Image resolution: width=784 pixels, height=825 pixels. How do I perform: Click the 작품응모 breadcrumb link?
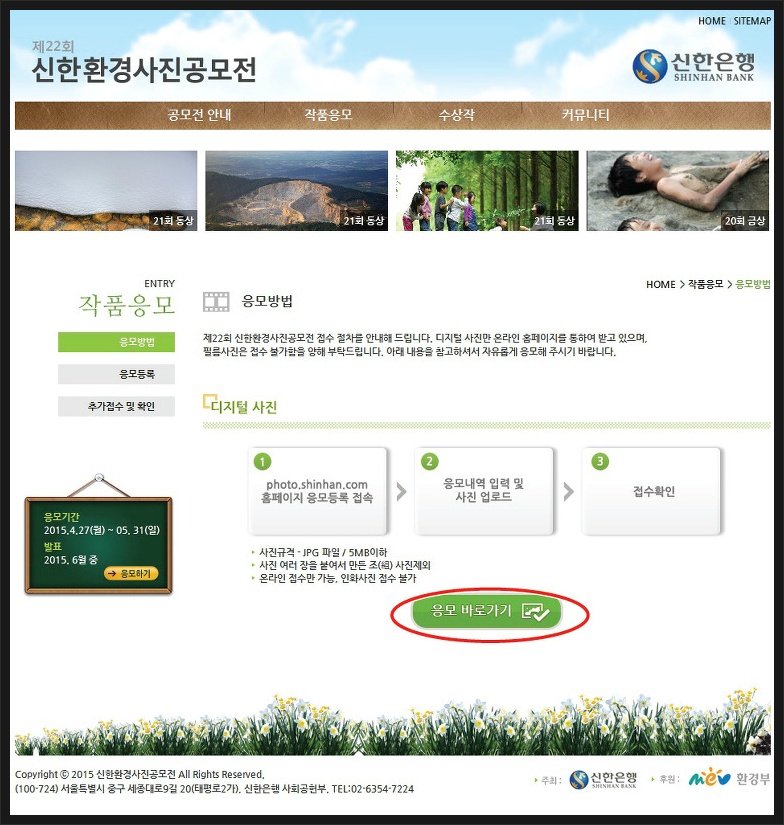[706, 284]
